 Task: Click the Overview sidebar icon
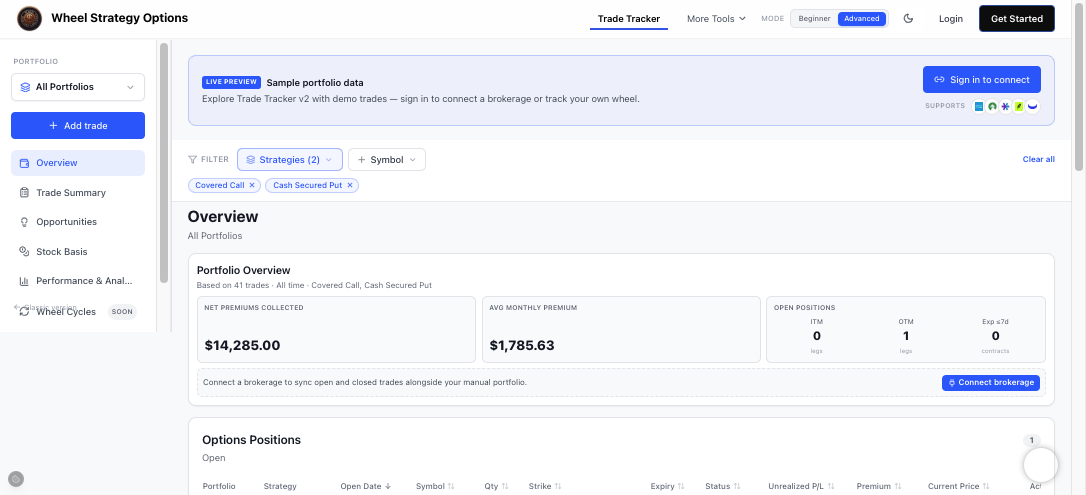tap(24, 163)
